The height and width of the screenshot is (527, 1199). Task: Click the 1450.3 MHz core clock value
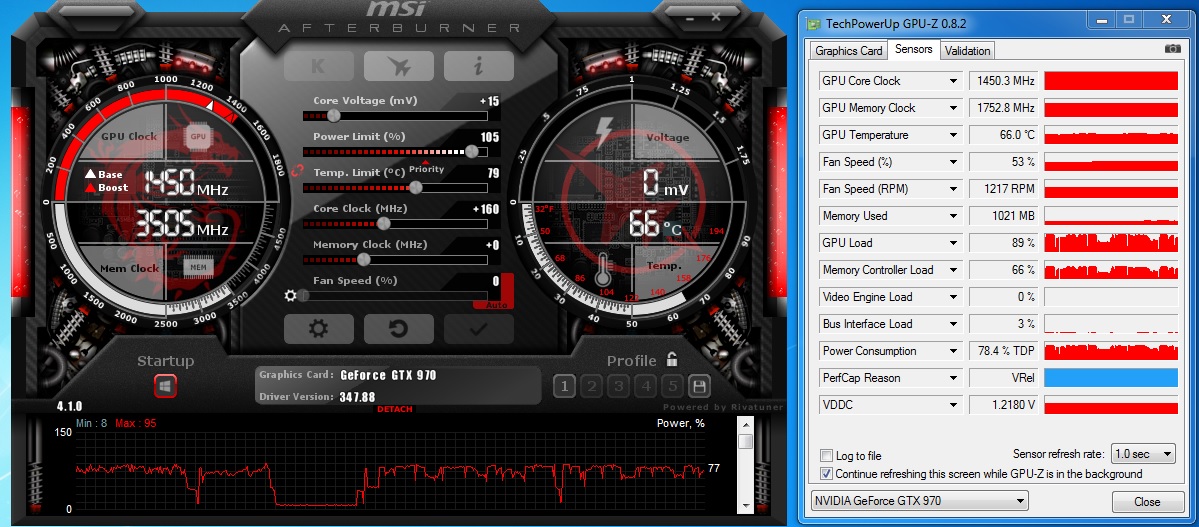click(1003, 81)
